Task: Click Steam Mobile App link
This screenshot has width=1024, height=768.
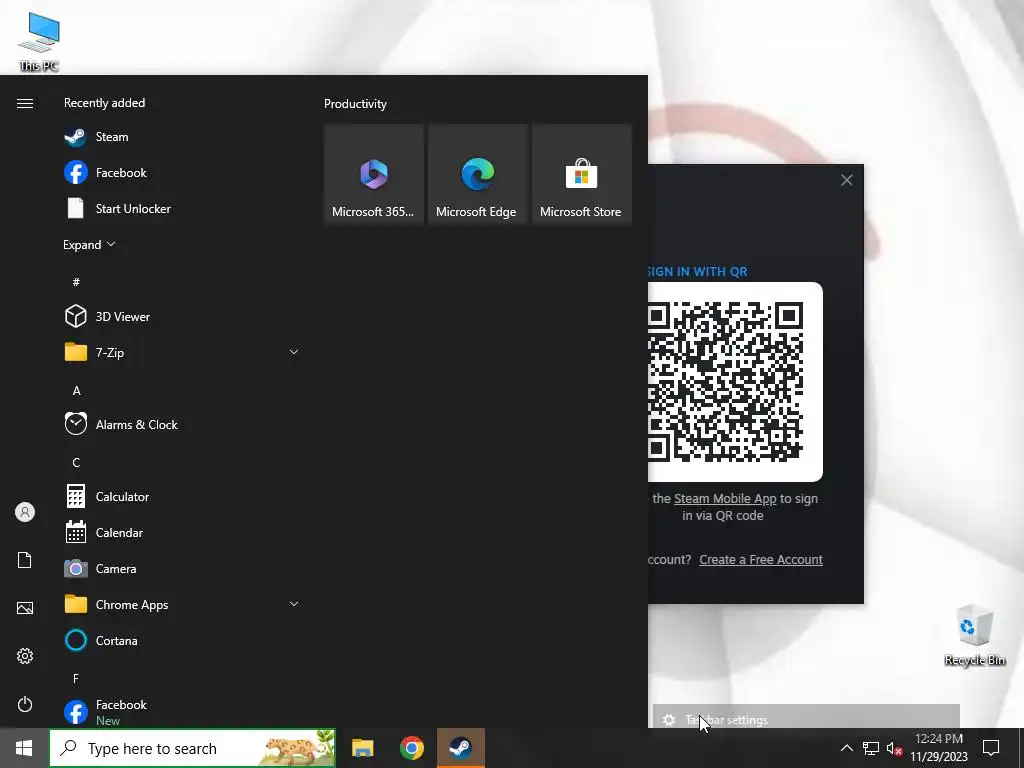Action: pyautogui.click(x=725, y=498)
